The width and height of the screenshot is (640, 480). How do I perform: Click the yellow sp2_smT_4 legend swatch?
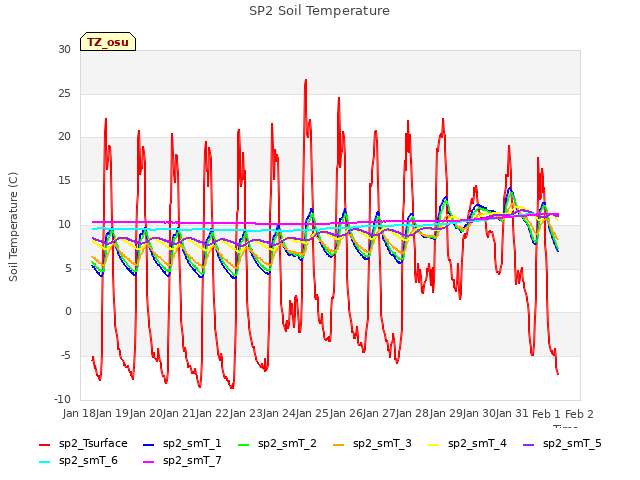click(433, 444)
